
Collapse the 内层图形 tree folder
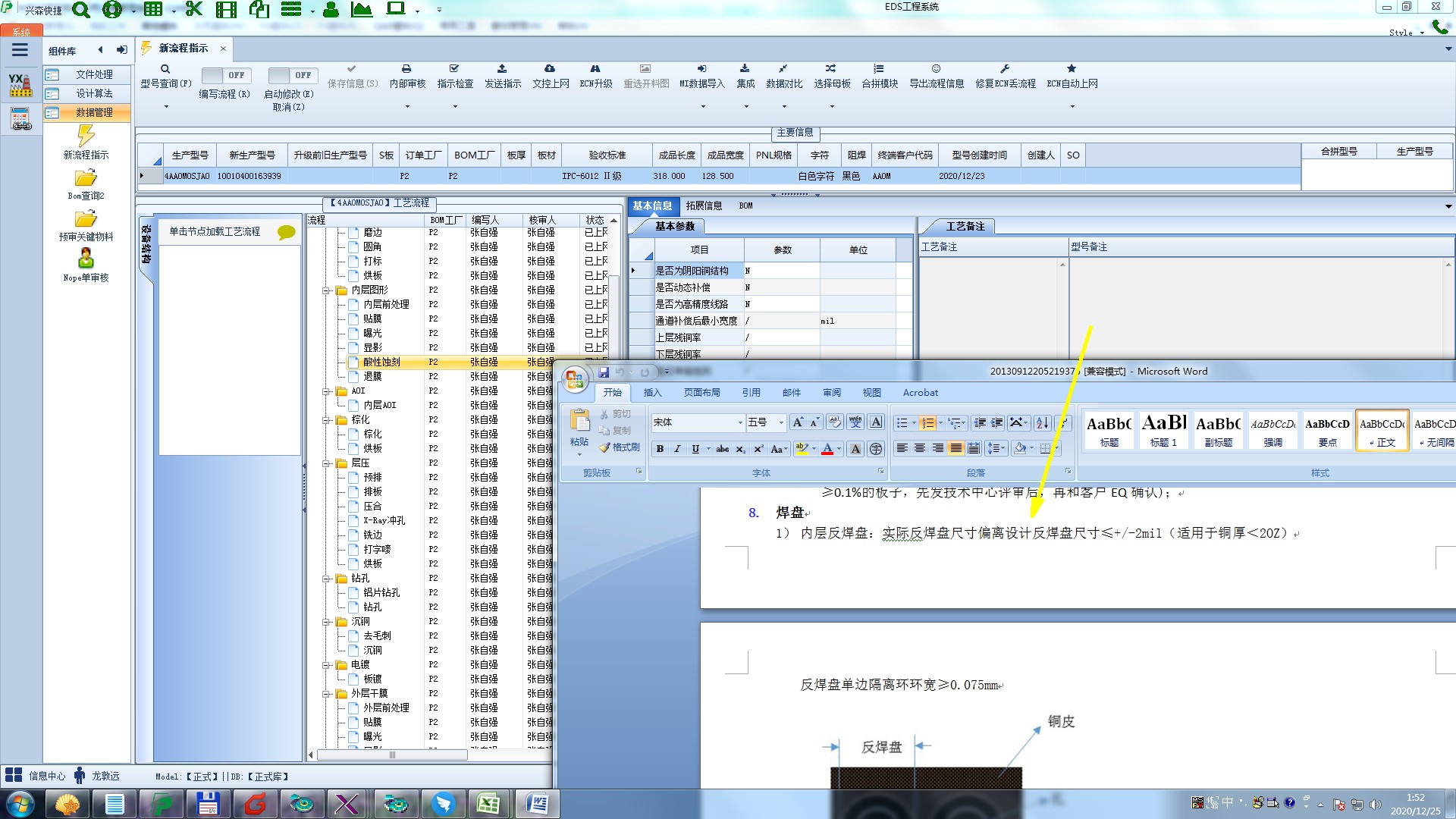pos(326,290)
